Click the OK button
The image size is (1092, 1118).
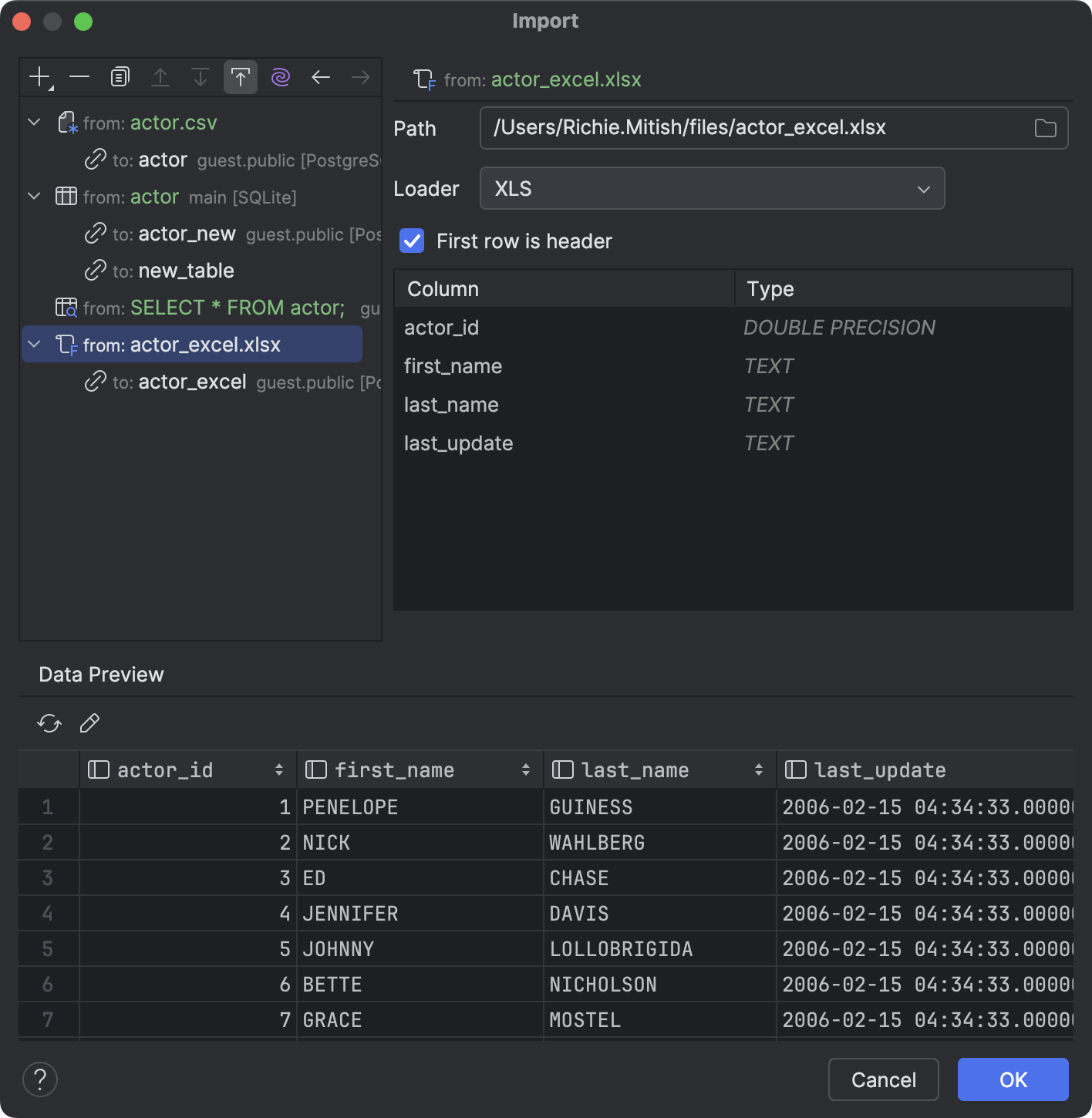(x=1012, y=1079)
